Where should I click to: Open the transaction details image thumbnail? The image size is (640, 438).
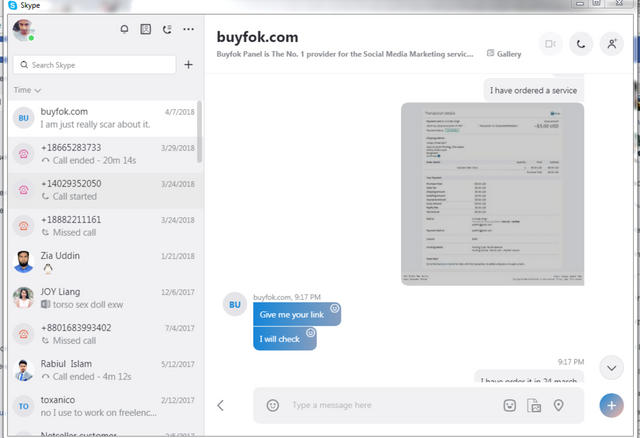(x=492, y=194)
